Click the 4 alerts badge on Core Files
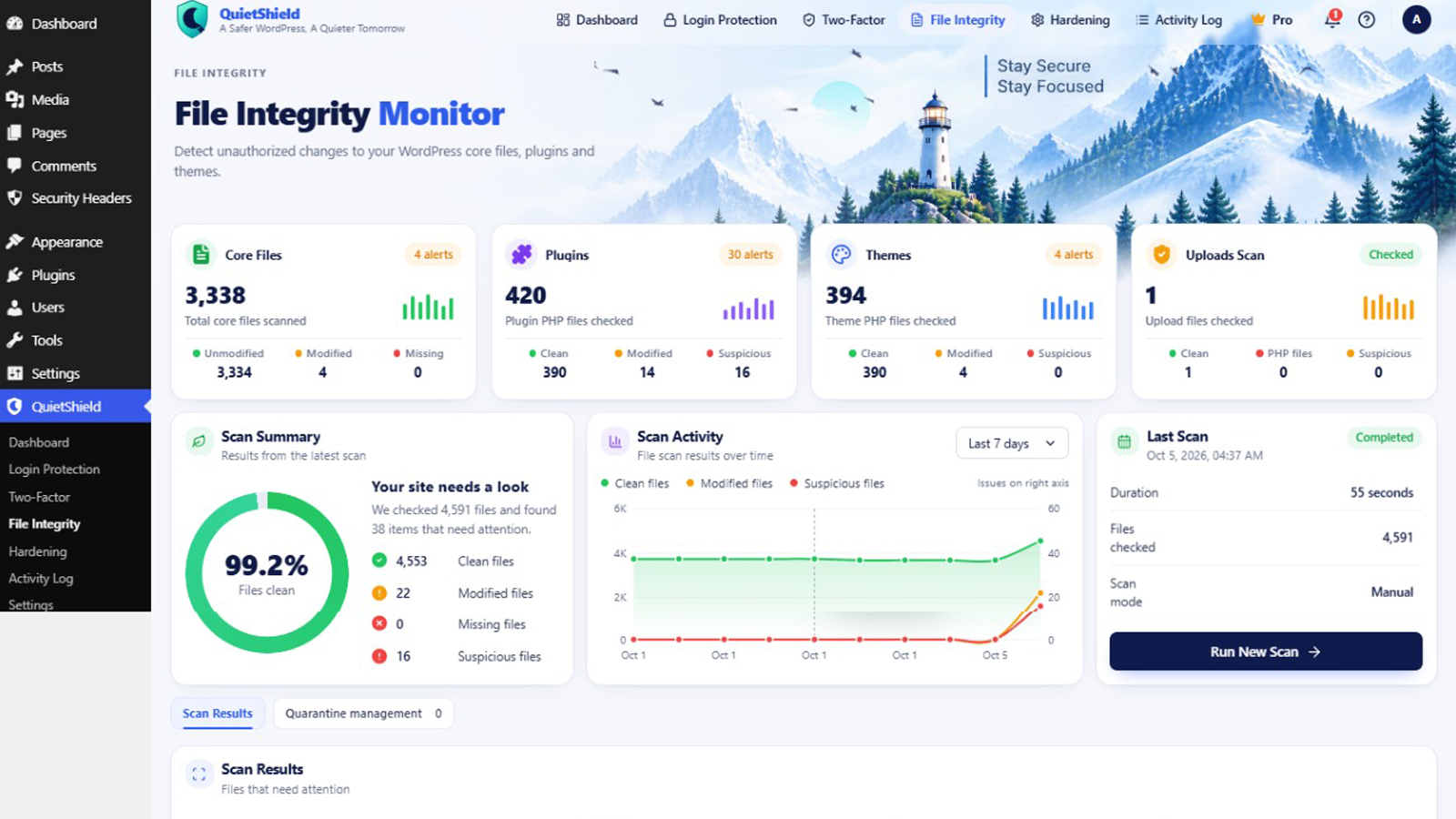Screen dimensions: 1456x819 (x=433, y=255)
